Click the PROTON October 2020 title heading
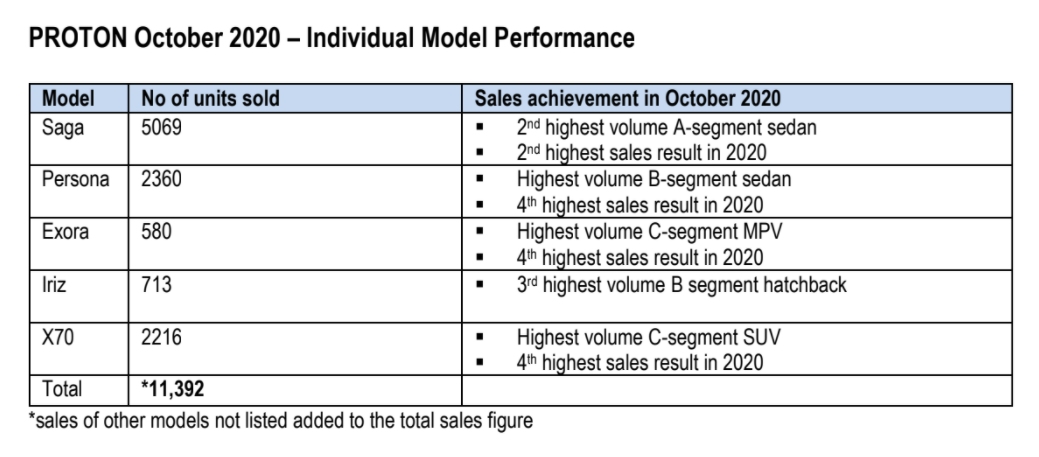This screenshot has width=1039, height=457. 332,39
